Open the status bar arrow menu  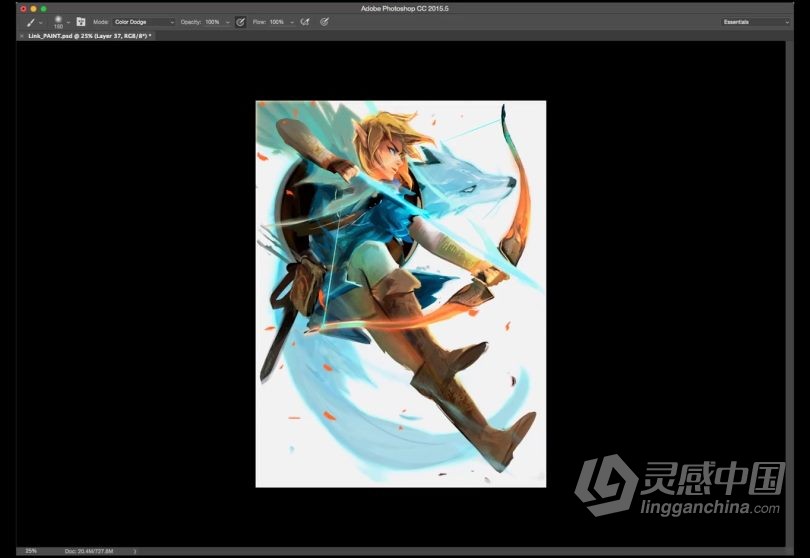tap(136, 551)
